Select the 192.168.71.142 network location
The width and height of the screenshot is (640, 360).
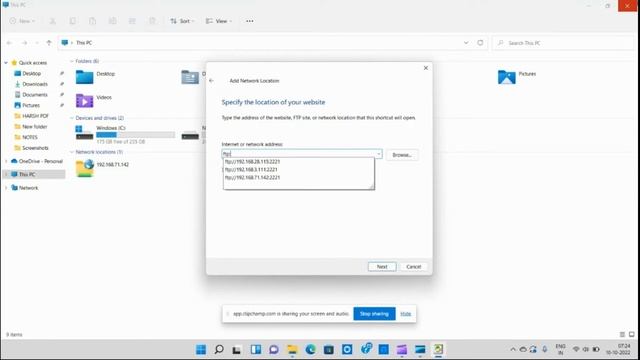coord(102,168)
